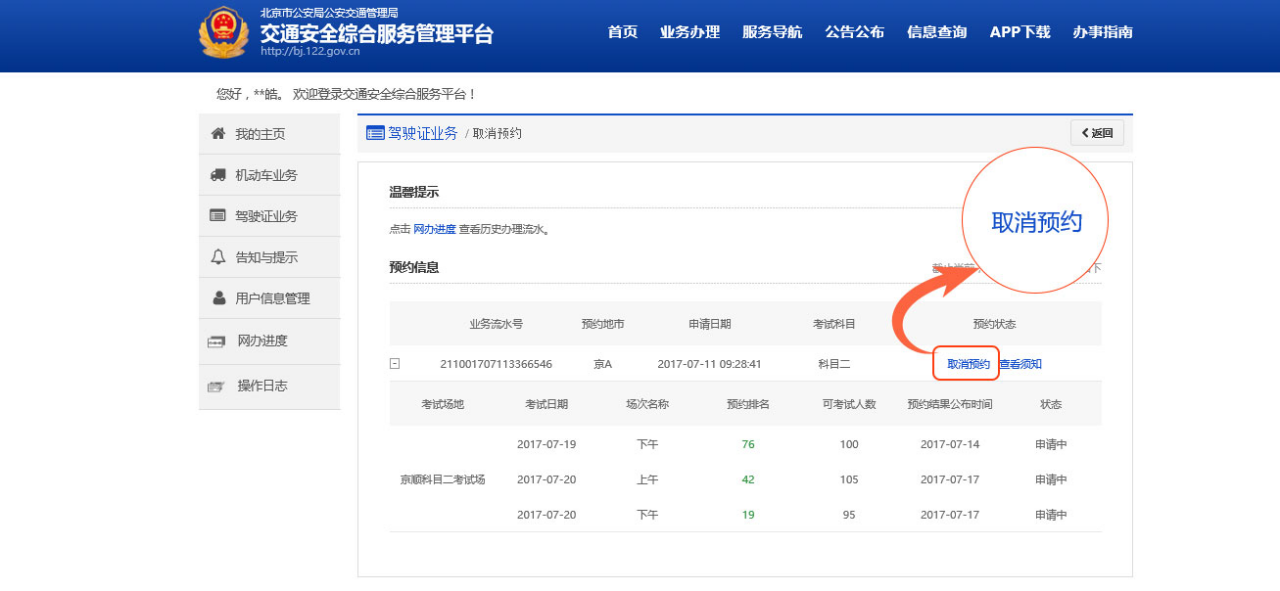1280x591 pixels.
Task: Click the 驾驶证业务 breadcrumb link
Action: coord(423,133)
